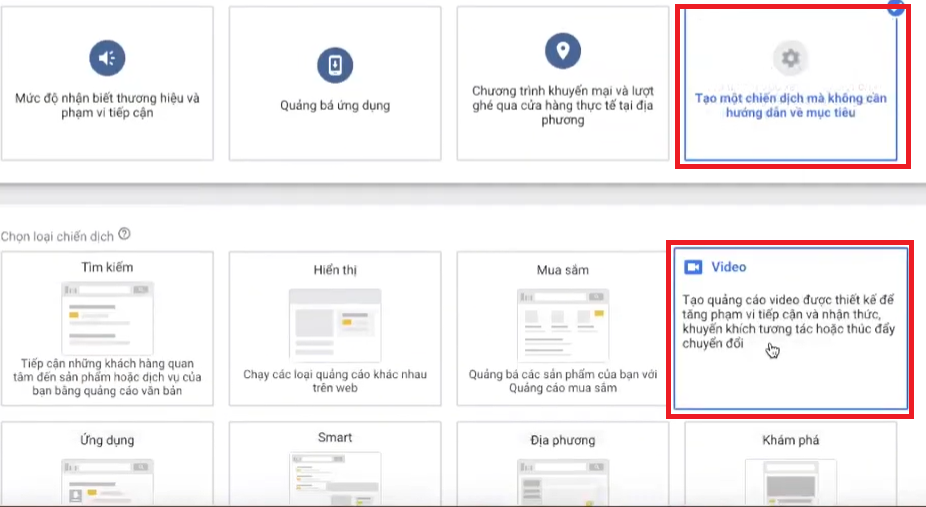The width and height of the screenshot is (926, 507).
Task: Click the phone icon for app promotion
Action: [334, 65]
